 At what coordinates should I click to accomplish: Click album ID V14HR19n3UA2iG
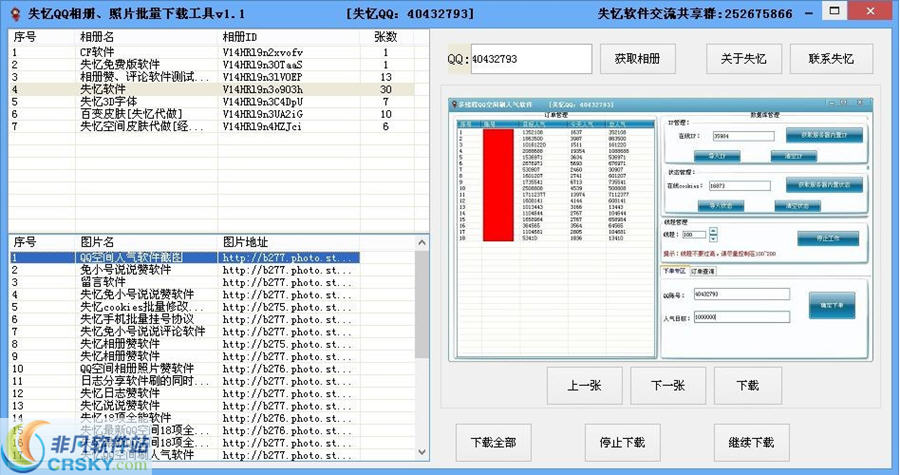click(262, 114)
